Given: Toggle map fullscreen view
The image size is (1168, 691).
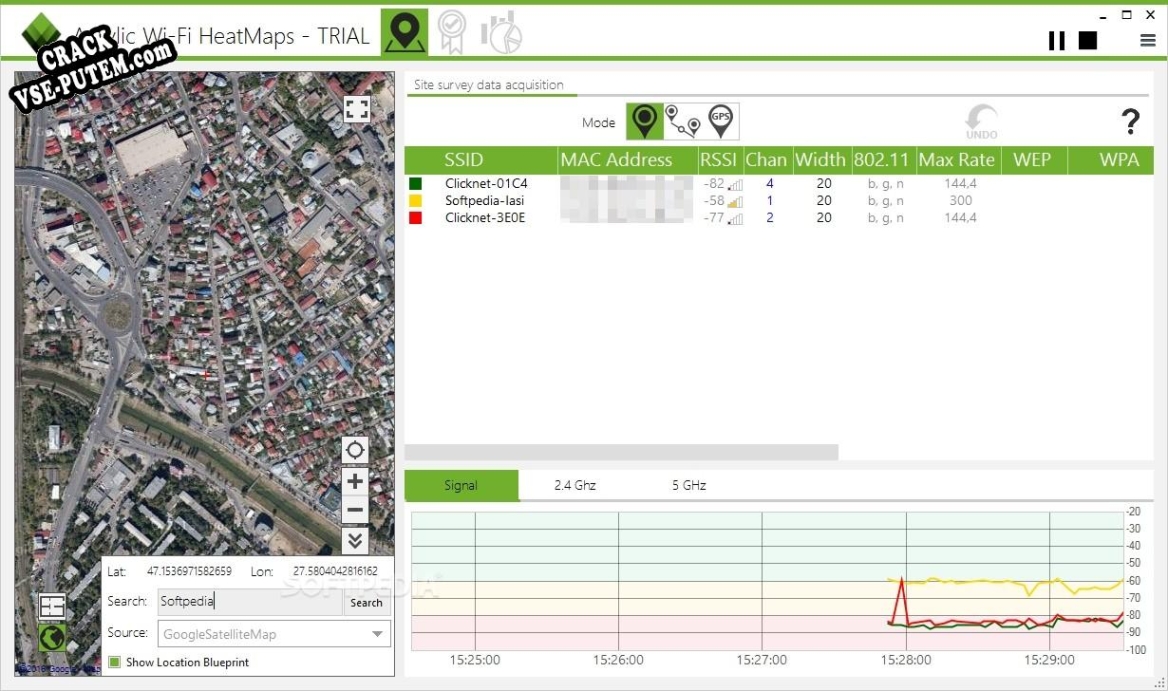Looking at the screenshot, I should point(357,109).
